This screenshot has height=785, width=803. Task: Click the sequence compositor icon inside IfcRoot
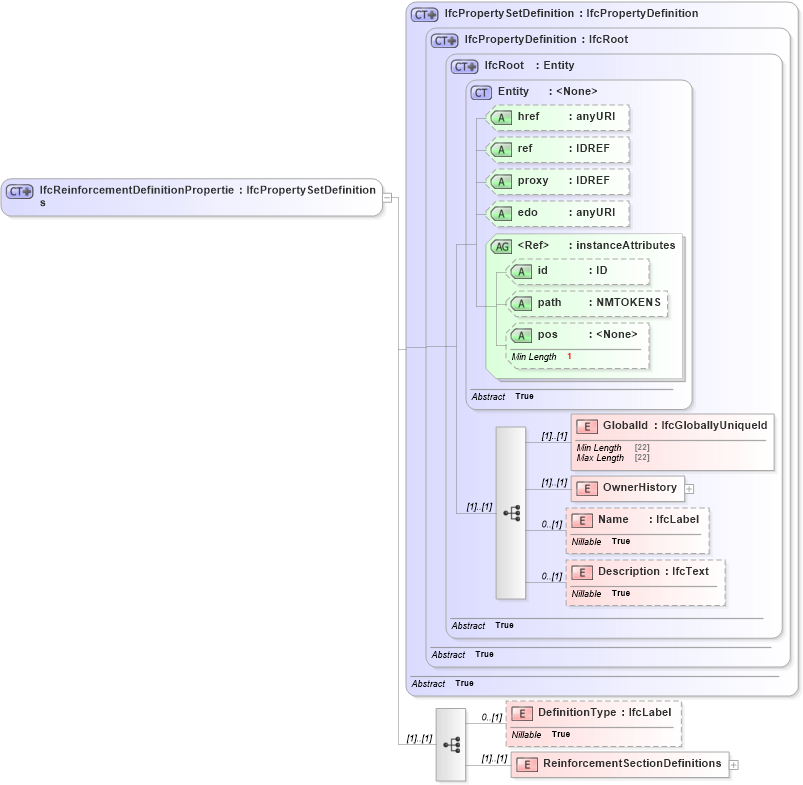coord(511,511)
